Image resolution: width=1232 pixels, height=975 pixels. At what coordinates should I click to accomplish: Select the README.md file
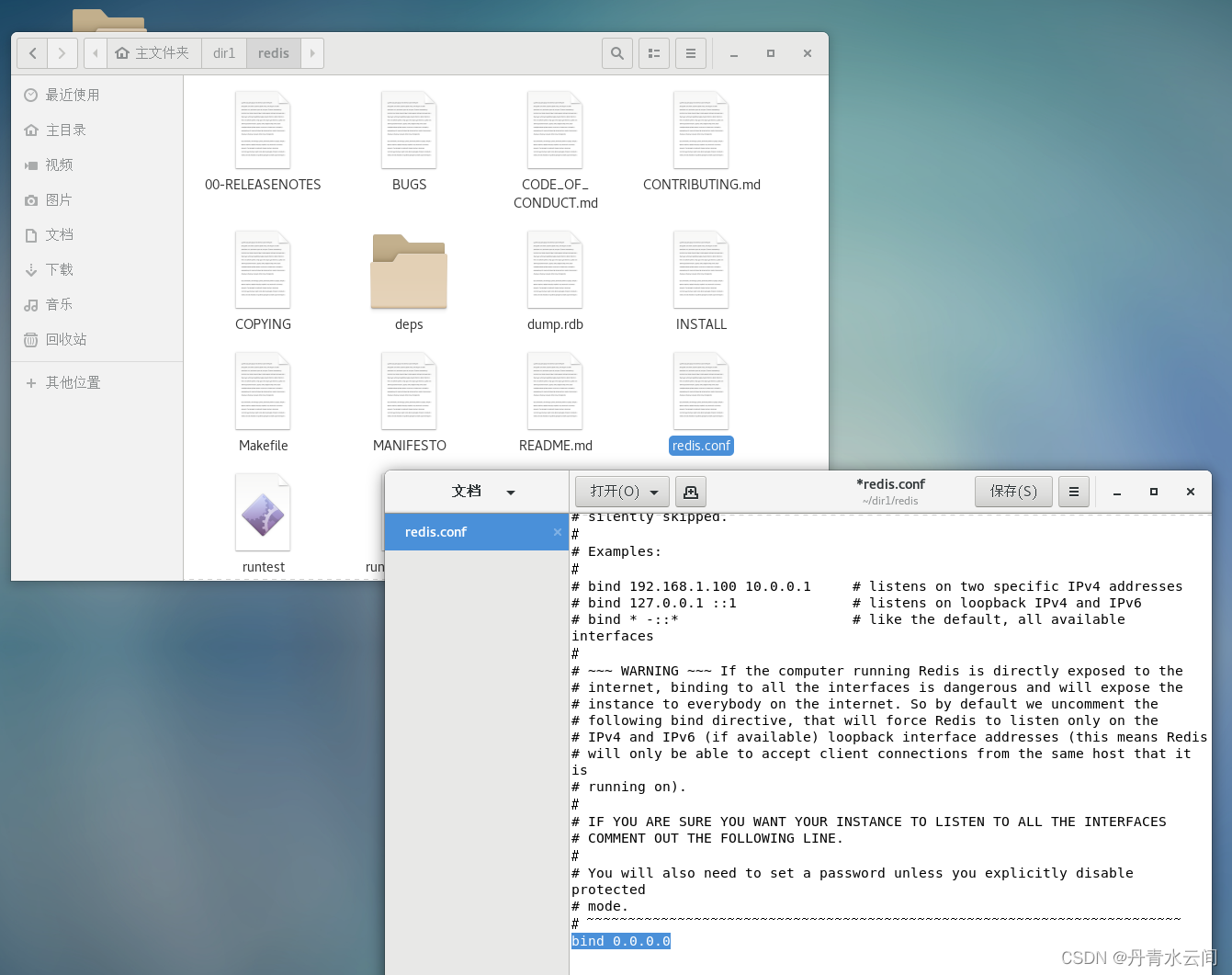point(555,403)
